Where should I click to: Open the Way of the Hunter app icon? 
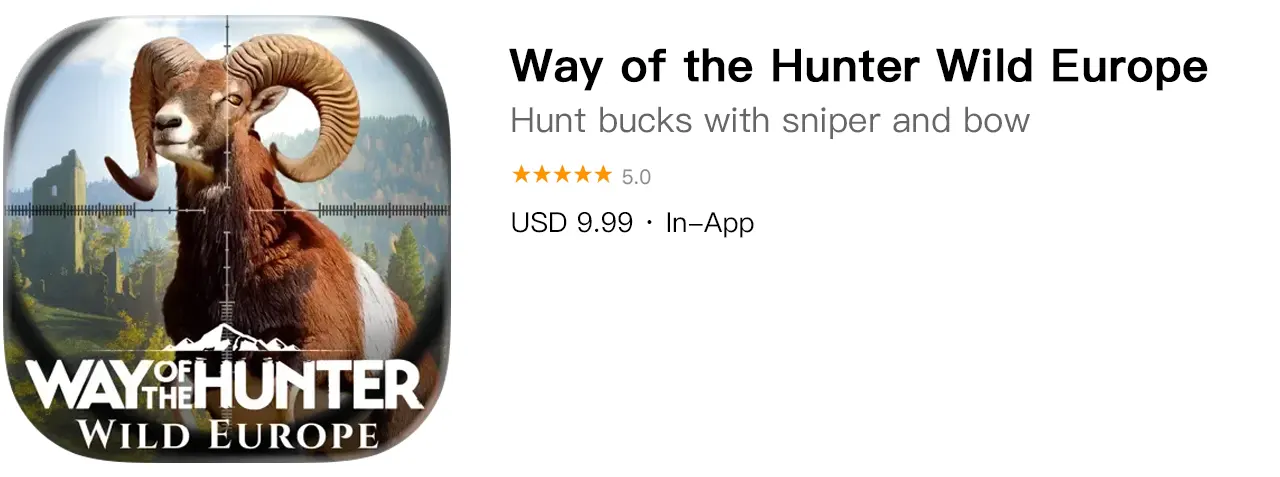click(228, 238)
